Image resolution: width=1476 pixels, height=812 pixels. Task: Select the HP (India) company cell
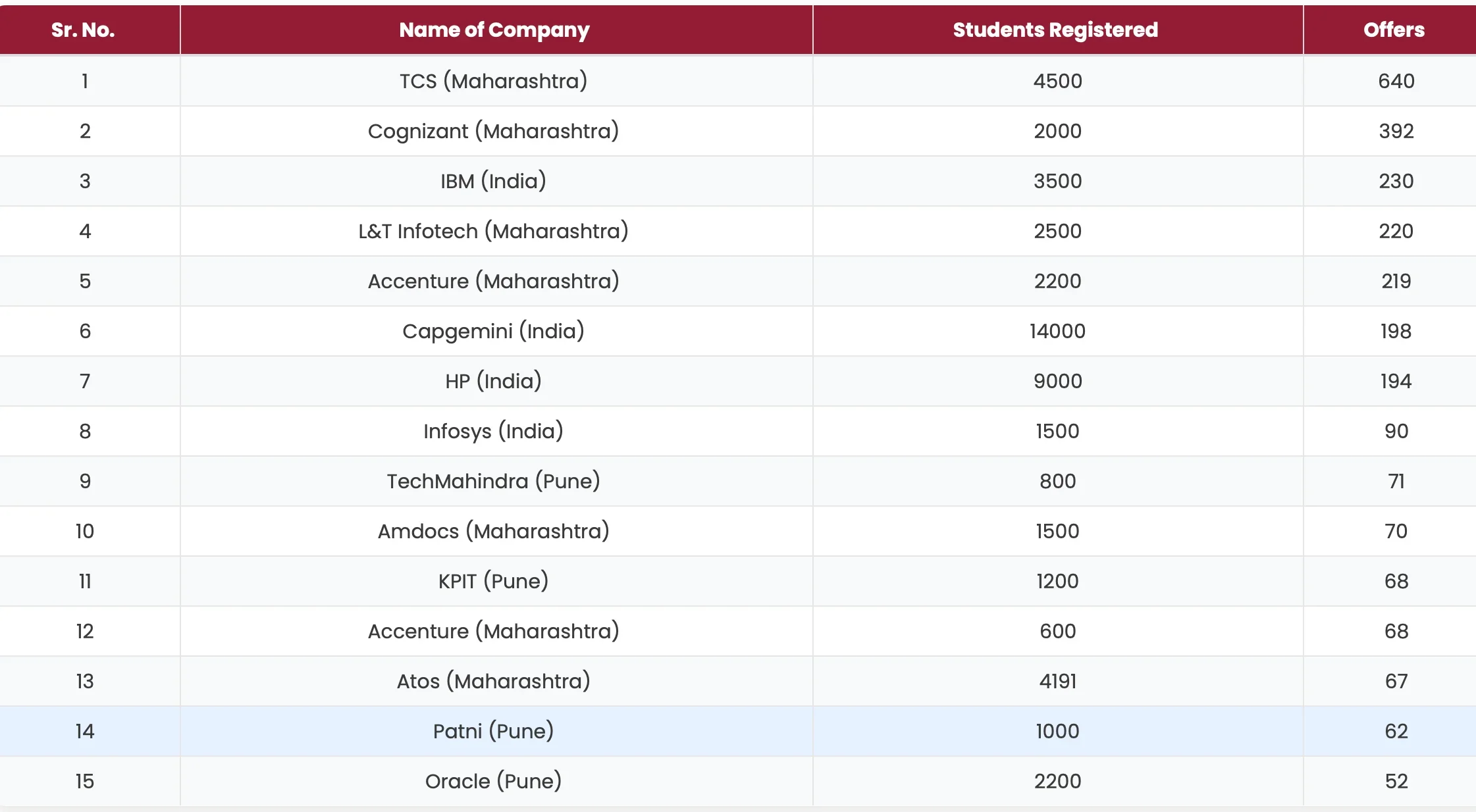coord(494,381)
